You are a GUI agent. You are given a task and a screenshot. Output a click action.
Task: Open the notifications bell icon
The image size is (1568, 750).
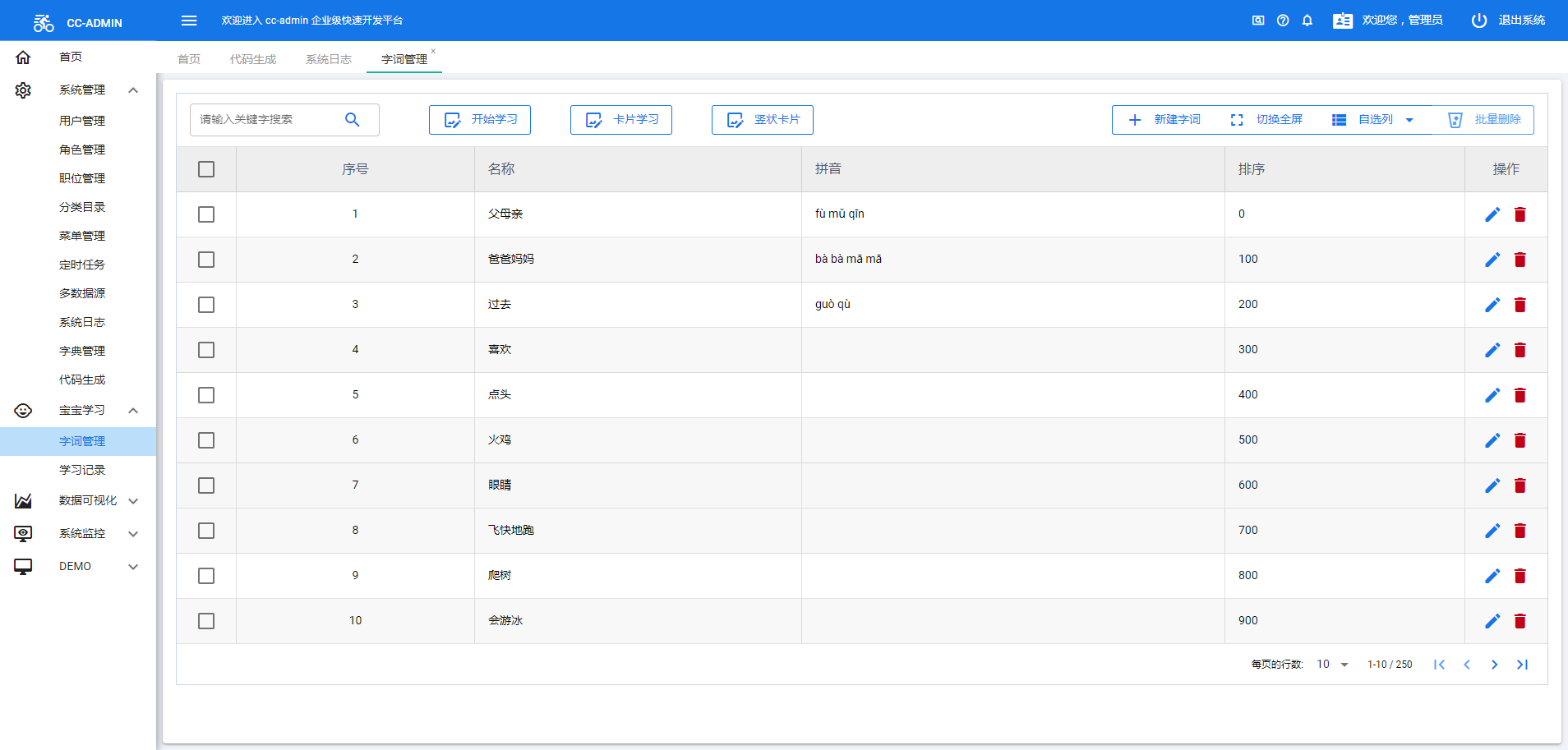point(1307,21)
